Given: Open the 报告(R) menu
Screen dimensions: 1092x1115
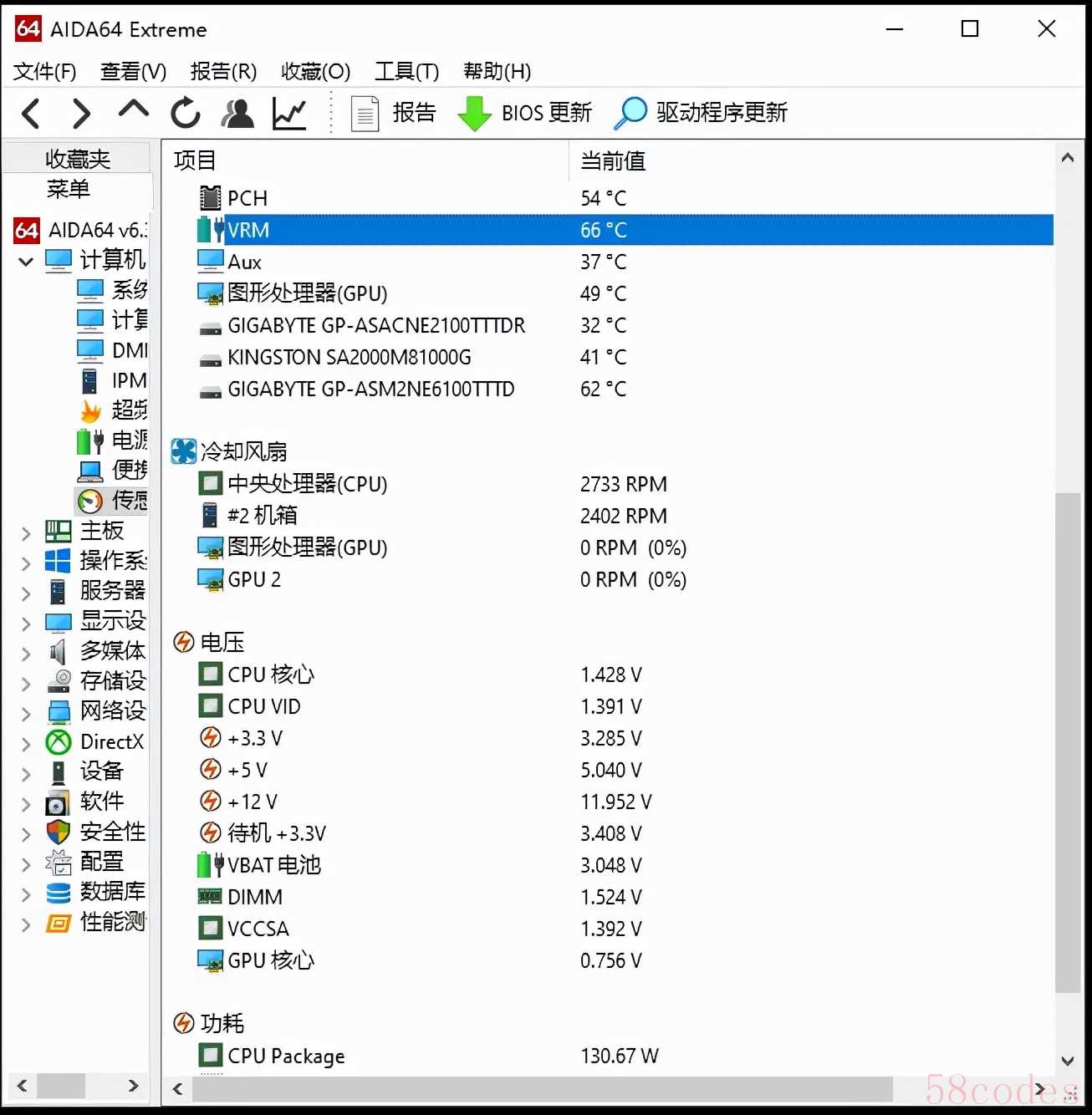Looking at the screenshot, I should 223,71.
